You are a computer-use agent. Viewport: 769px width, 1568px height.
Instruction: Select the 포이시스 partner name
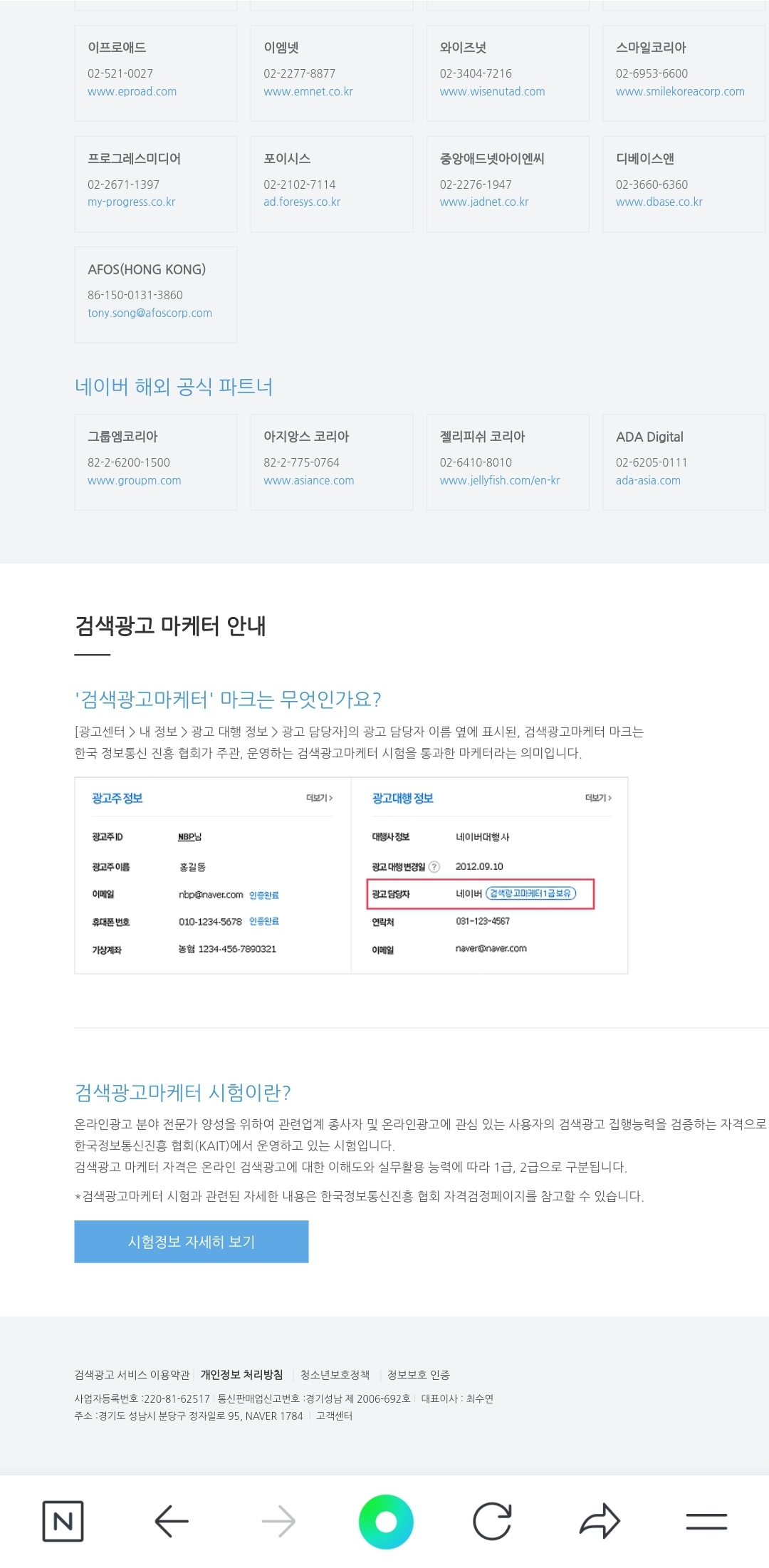tap(287, 159)
